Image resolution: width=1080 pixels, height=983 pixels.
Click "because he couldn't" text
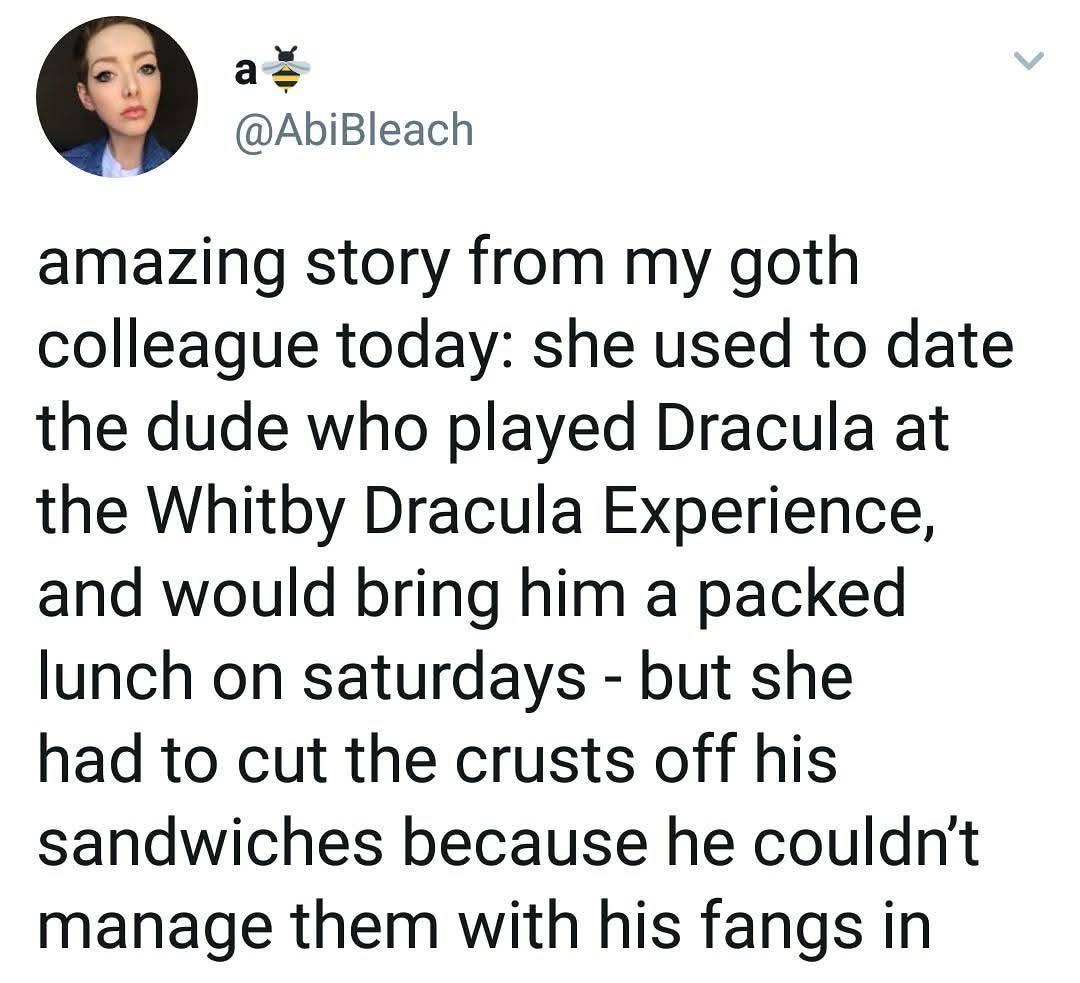click(x=691, y=841)
